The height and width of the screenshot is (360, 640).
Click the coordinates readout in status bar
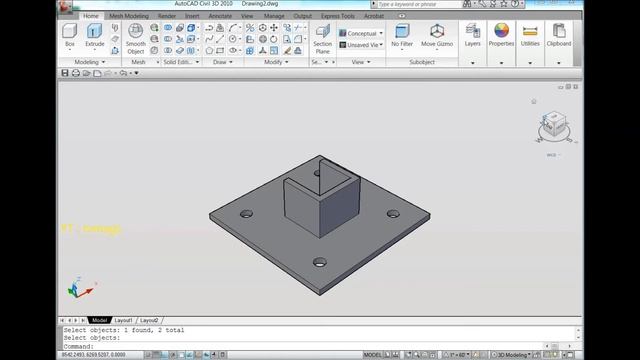(x=93, y=355)
